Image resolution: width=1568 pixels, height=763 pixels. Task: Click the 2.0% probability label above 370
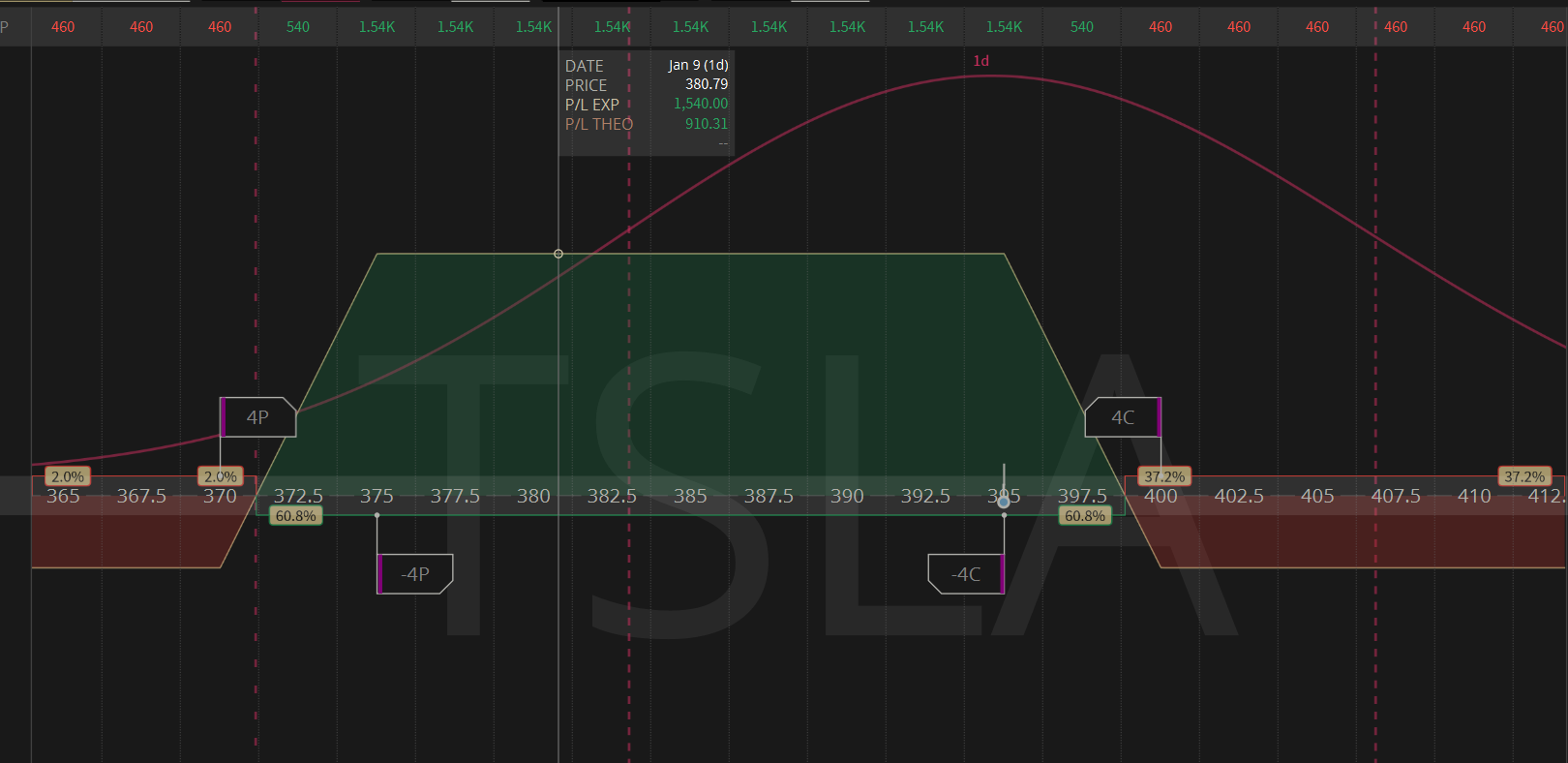[x=221, y=476]
